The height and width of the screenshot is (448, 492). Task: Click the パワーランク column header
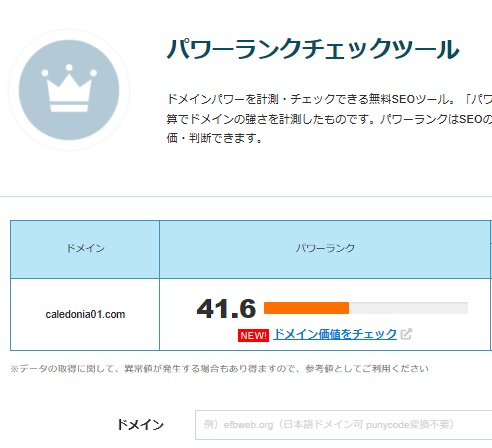(x=325, y=249)
